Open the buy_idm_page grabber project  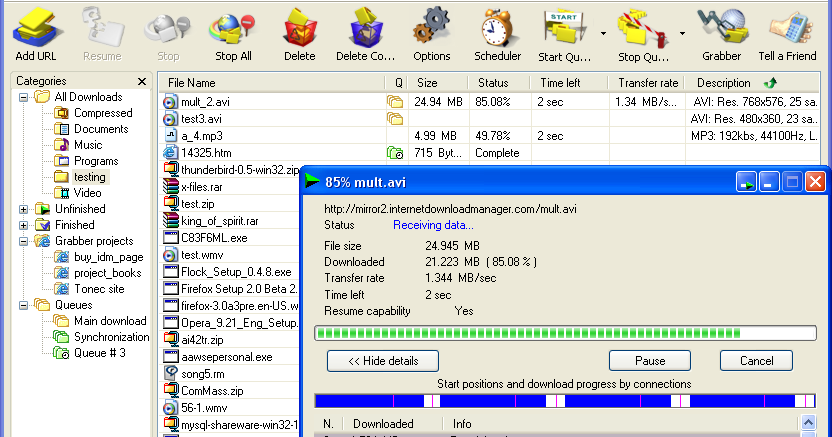pyautogui.click(x=108, y=257)
